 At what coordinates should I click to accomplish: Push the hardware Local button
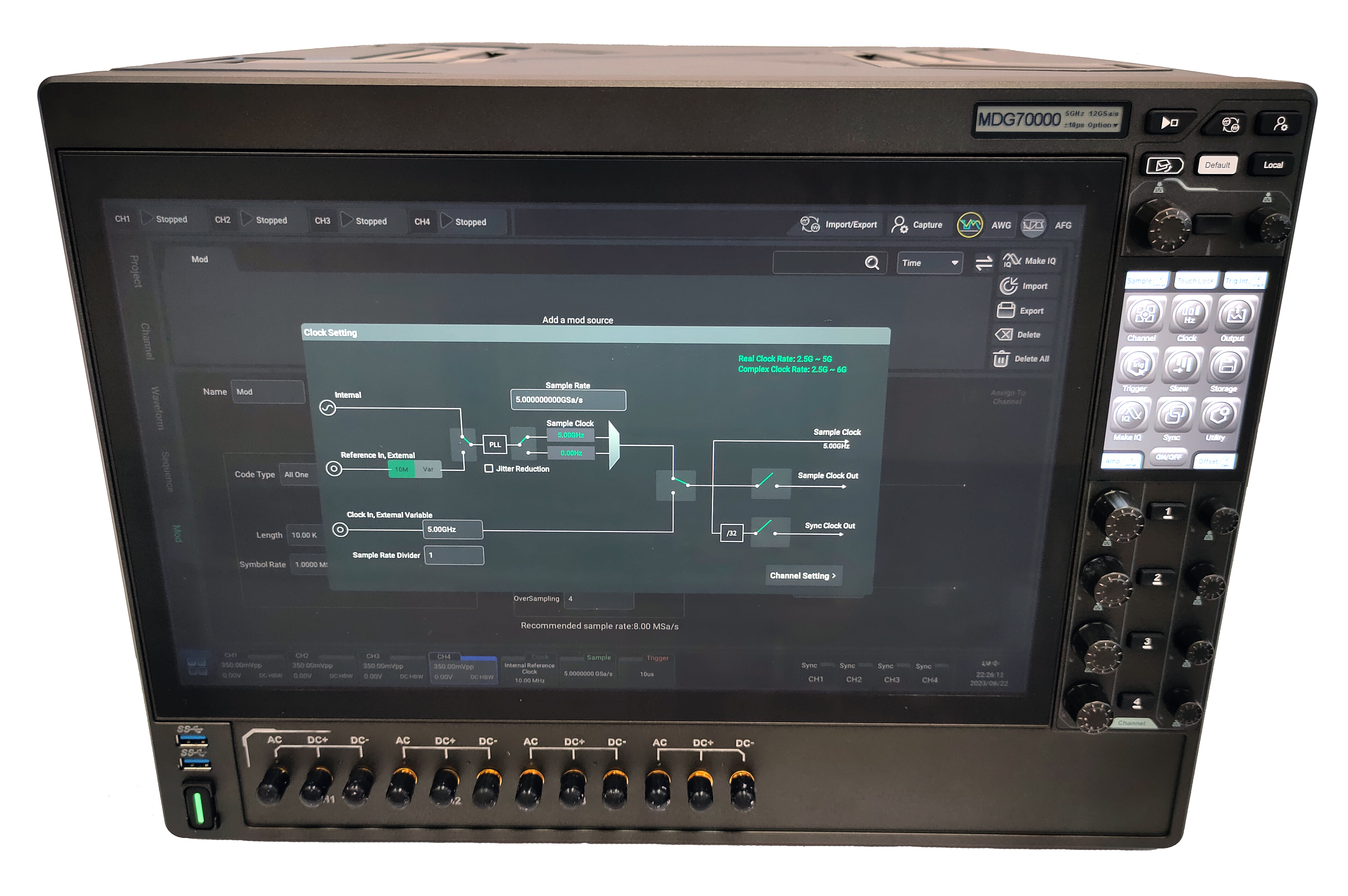coord(1272,165)
